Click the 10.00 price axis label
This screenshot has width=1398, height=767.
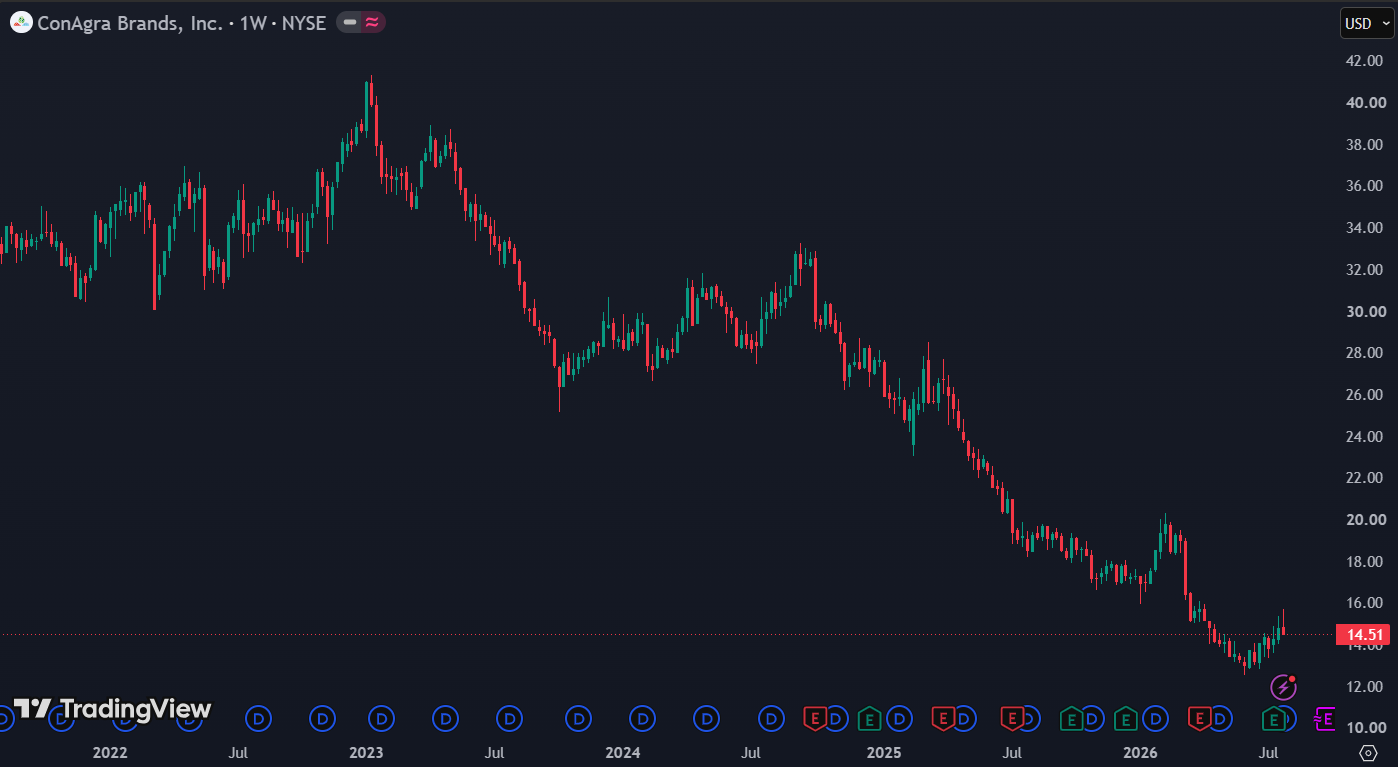(1366, 728)
